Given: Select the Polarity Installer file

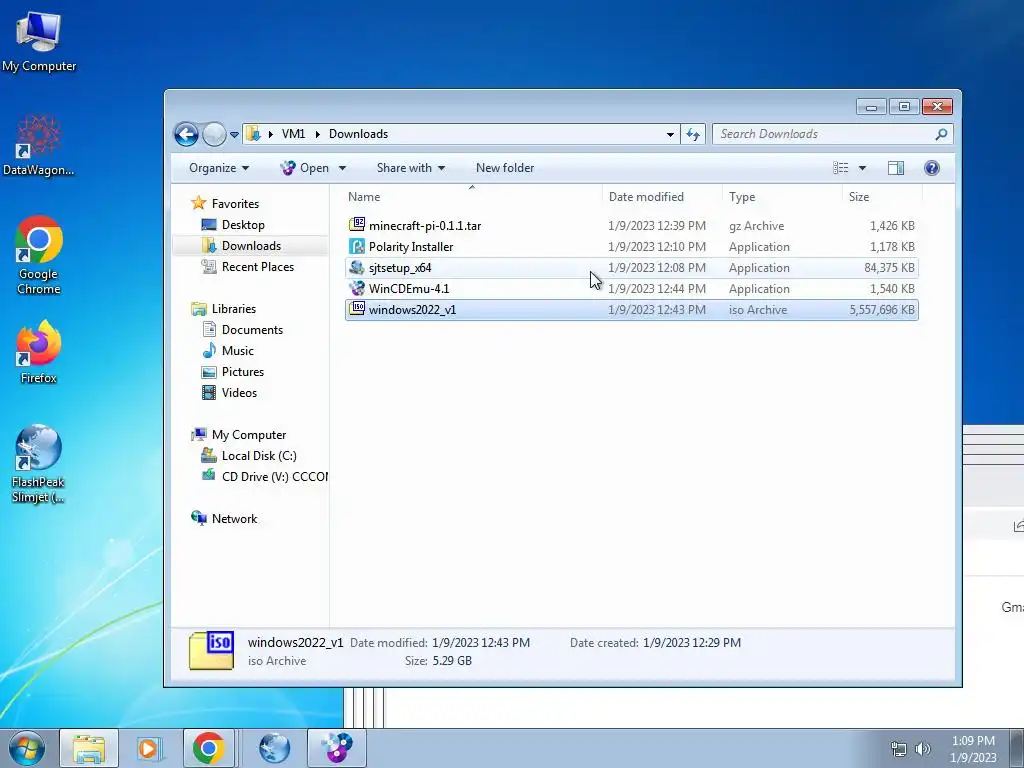Looking at the screenshot, I should [x=632, y=247].
